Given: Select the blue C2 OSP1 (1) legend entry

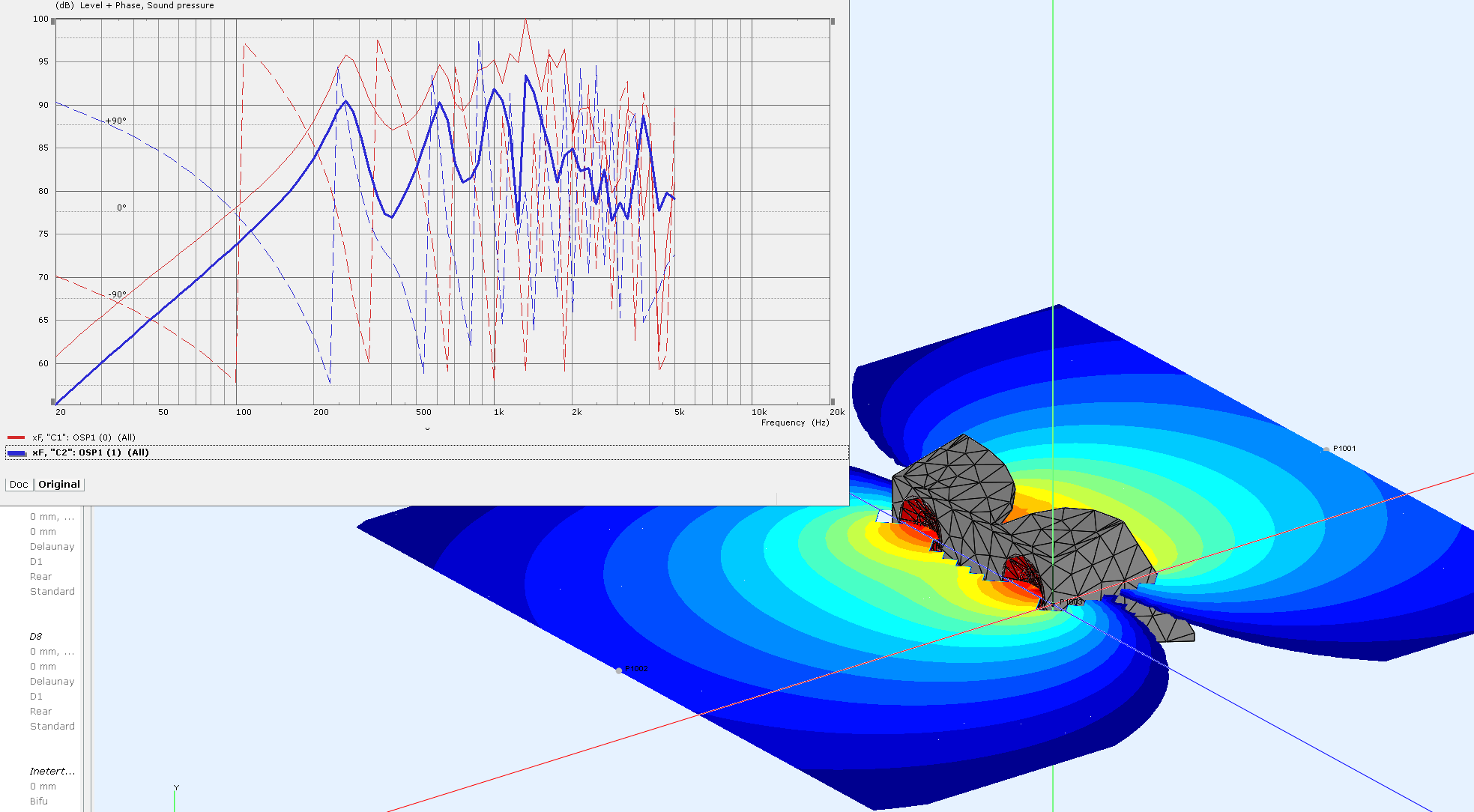Looking at the screenshot, I should pos(426,452).
